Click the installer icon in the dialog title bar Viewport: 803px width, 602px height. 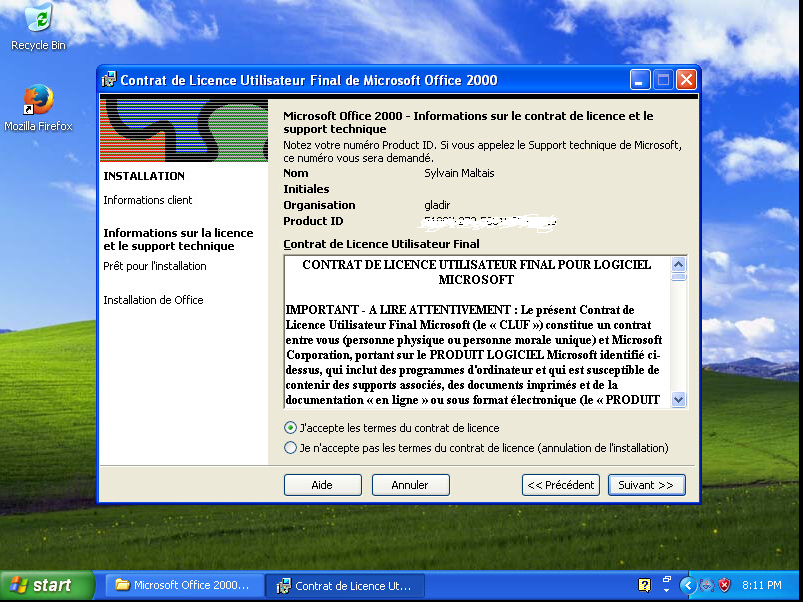109,80
